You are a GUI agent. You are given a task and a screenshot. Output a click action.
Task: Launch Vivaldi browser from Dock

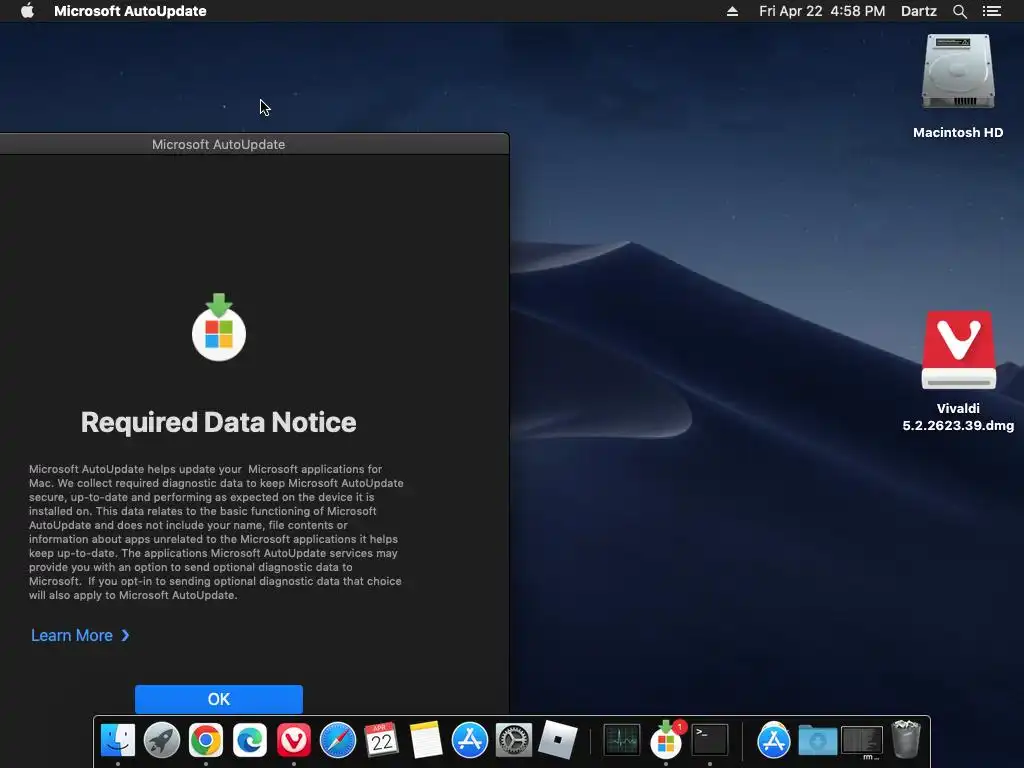pos(293,741)
